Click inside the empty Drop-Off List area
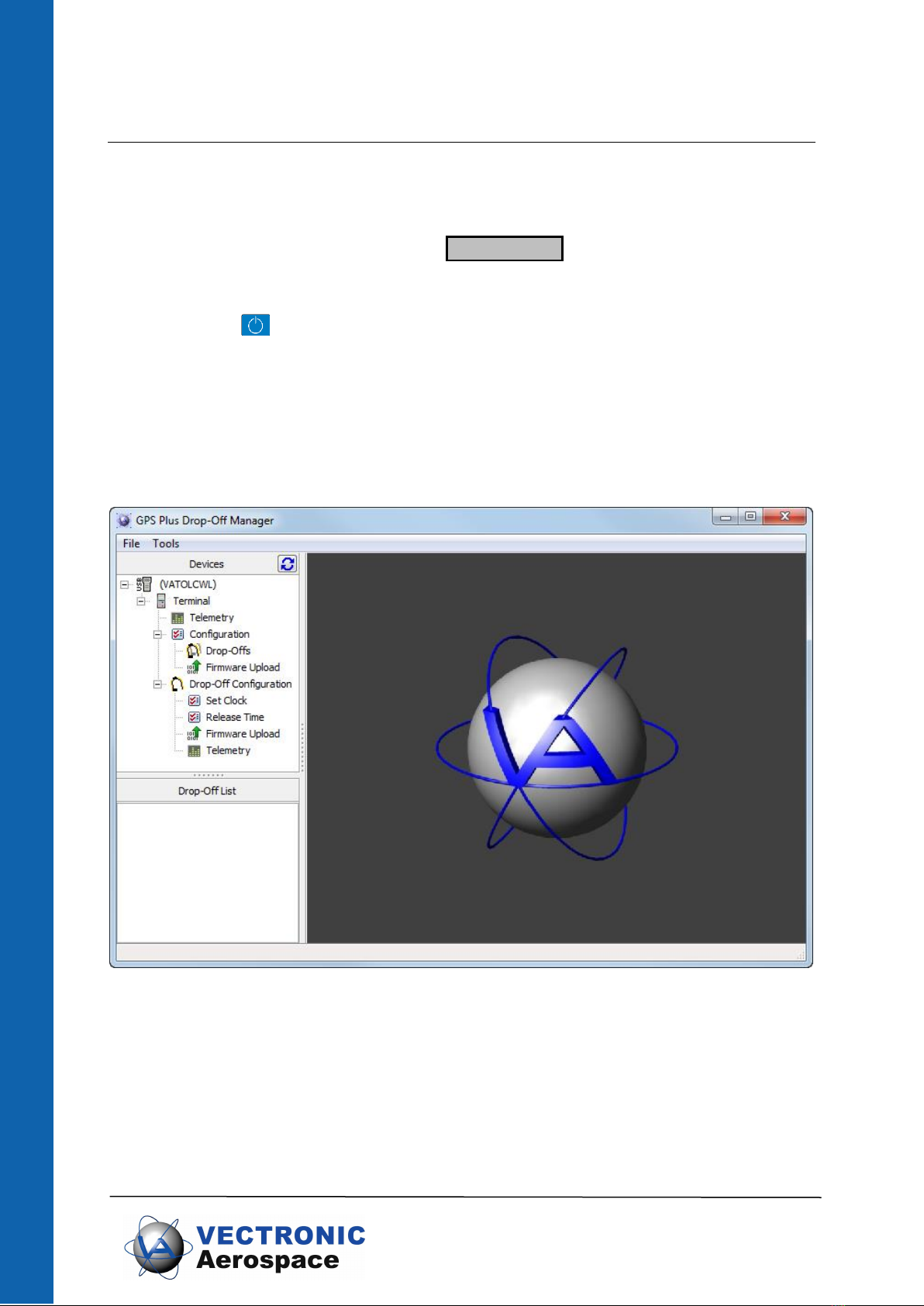This screenshot has width=924, height=1306. point(208,873)
